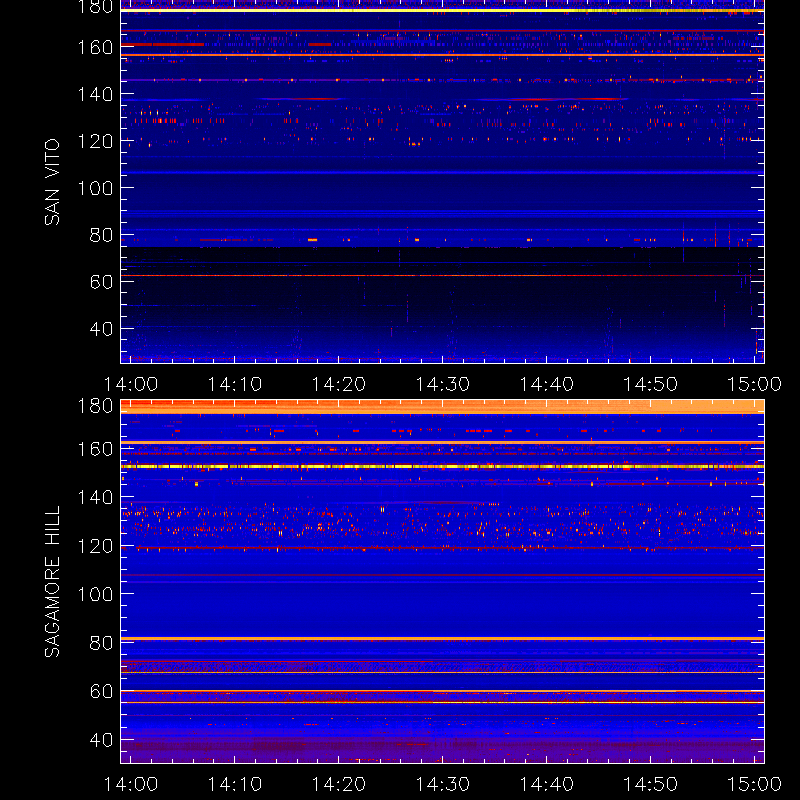Viewport: 800px width, 800px height.
Task: Click inside the Sagamore Hill spectrogram plot
Action: [x=442, y=582]
